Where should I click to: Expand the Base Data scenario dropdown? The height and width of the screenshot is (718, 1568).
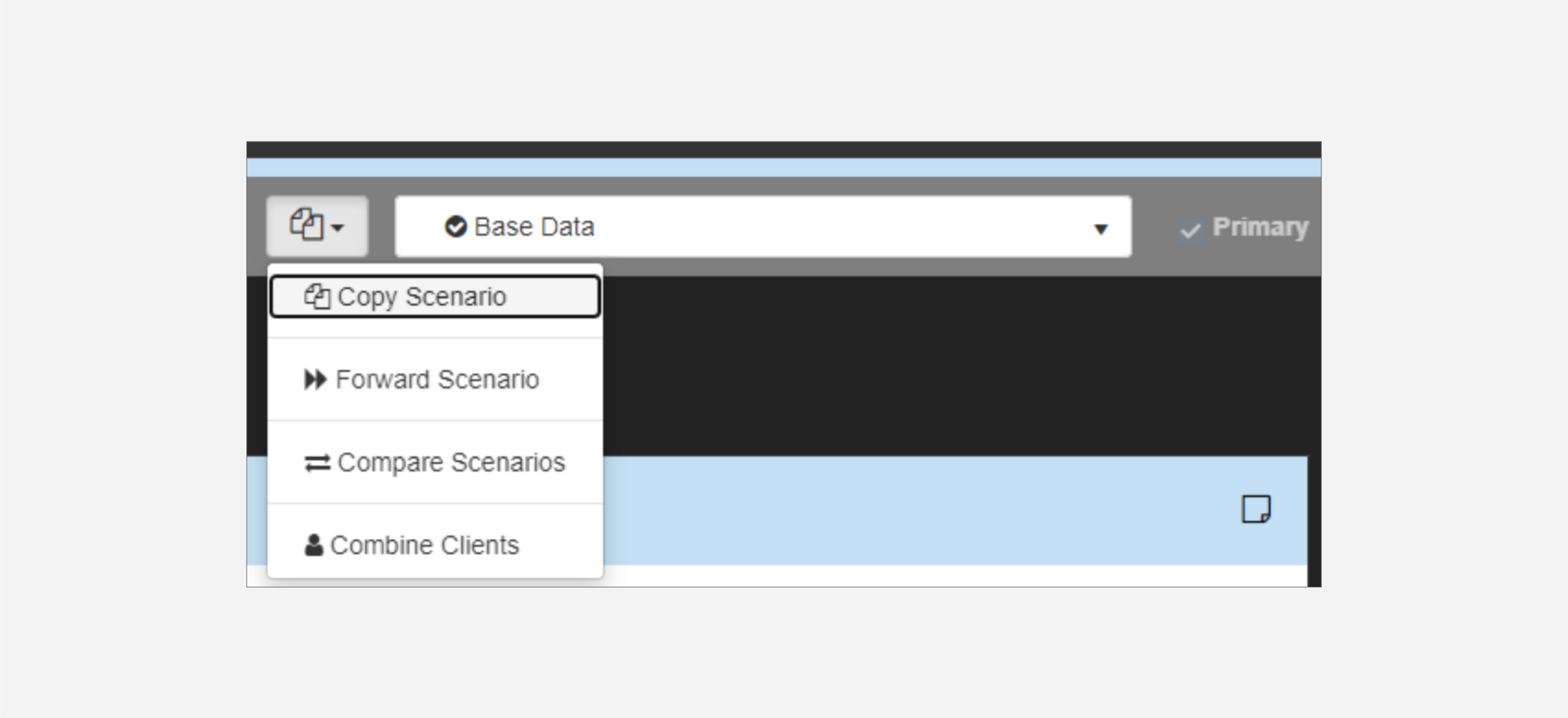tap(763, 226)
